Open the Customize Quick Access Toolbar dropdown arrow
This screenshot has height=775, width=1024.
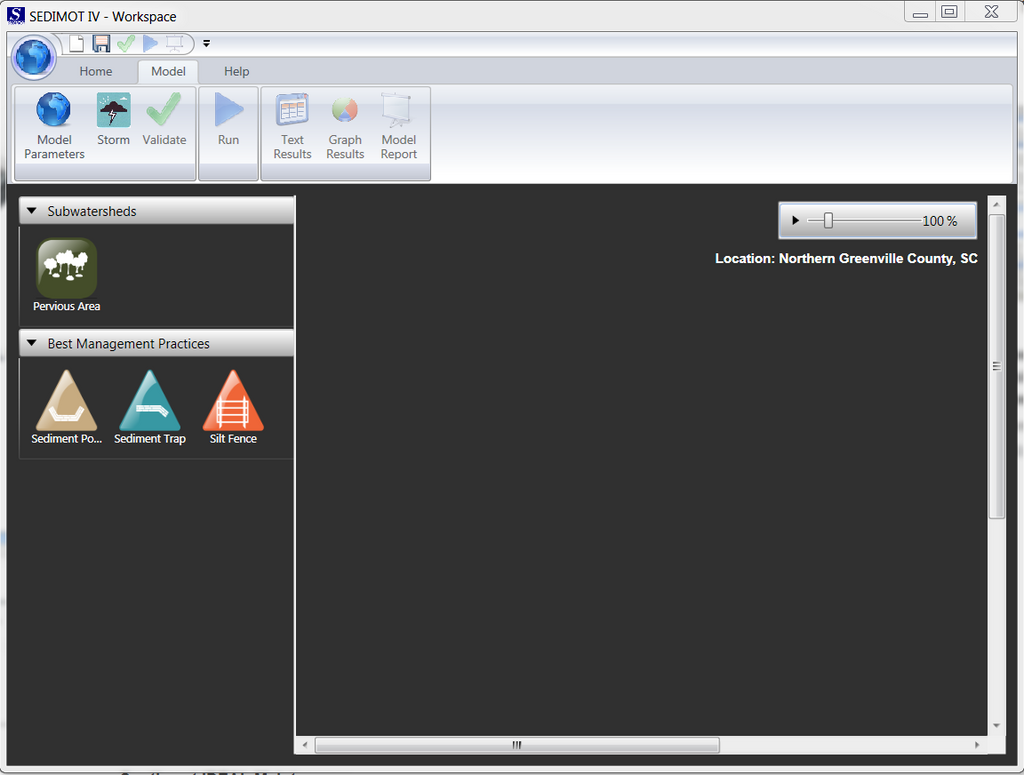click(206, 44)
